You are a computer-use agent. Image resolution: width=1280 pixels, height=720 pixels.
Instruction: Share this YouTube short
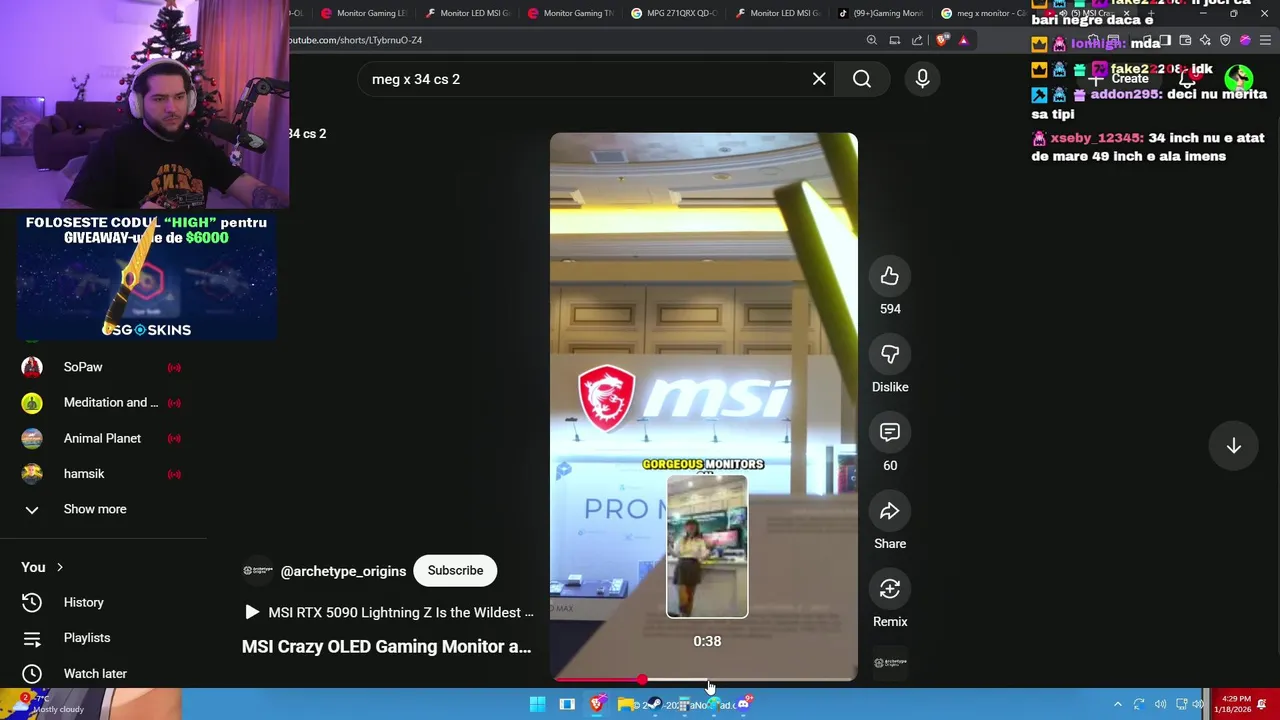click(x=890, y=511)
